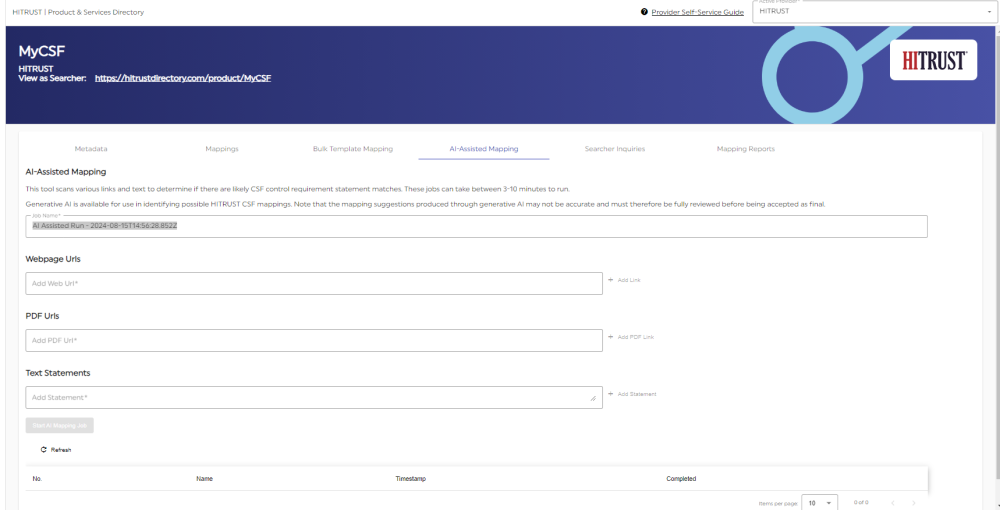Click the plus icon beside Add Link
The height and width of the screenshot is (510, 1000).
pos(610,280)
